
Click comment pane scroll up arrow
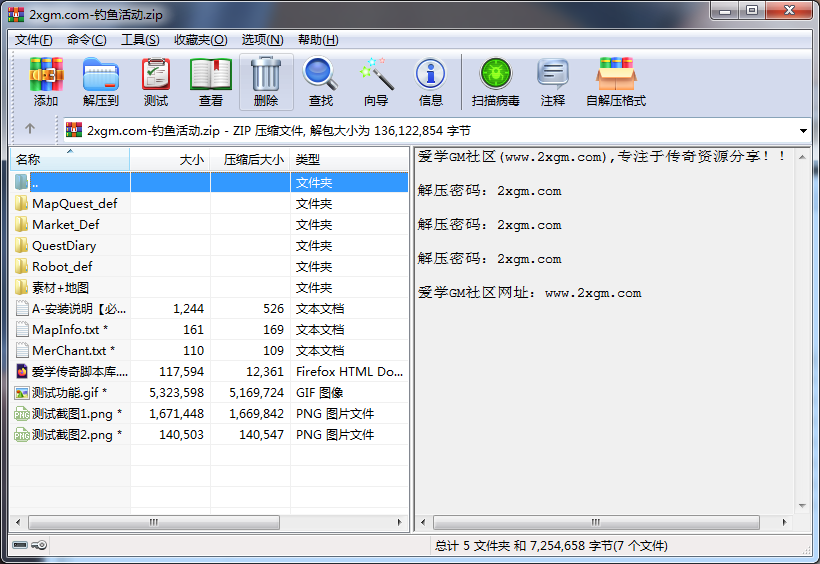[x=802, y=157]
